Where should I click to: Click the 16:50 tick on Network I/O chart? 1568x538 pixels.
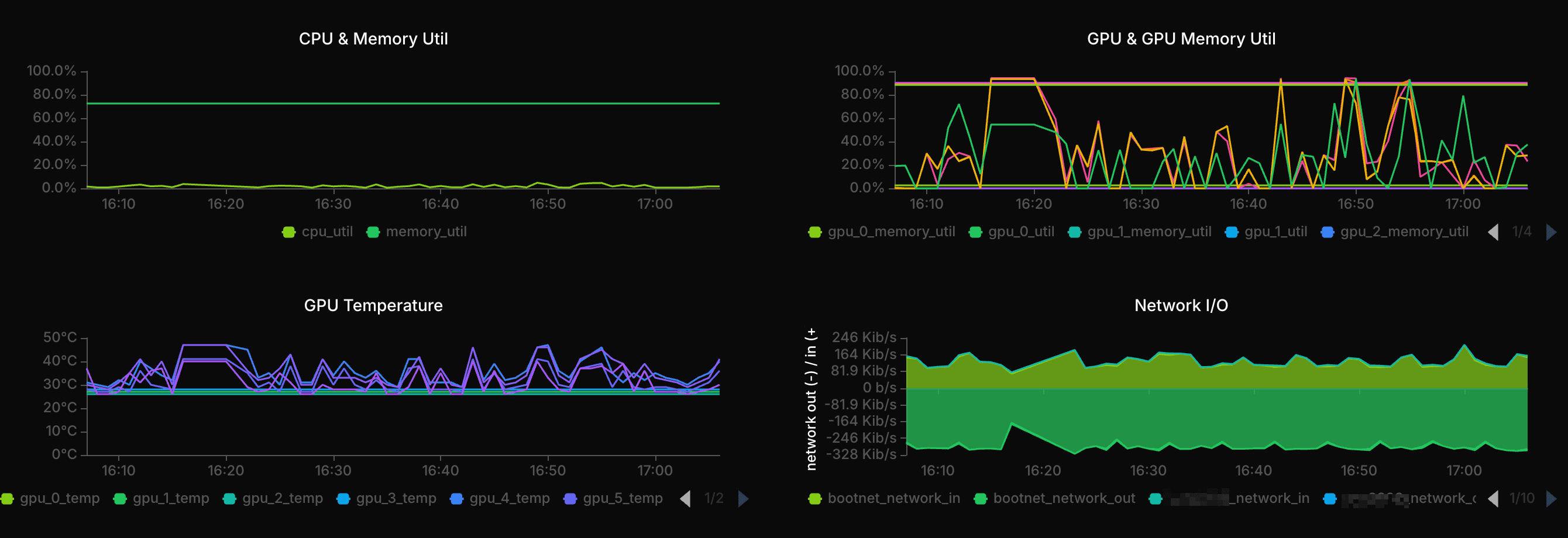point(1359,470)
